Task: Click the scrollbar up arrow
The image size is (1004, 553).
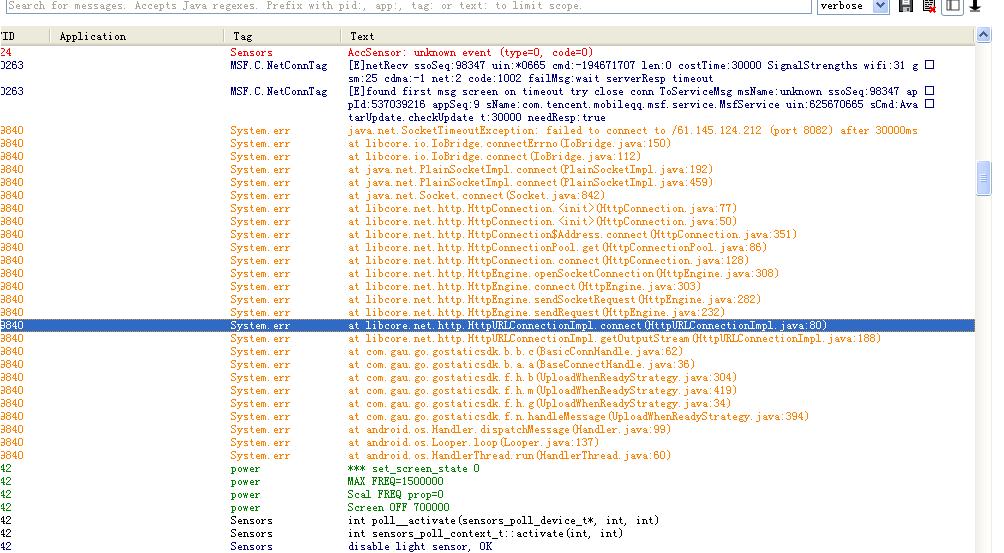Action: tap(984, 35)
